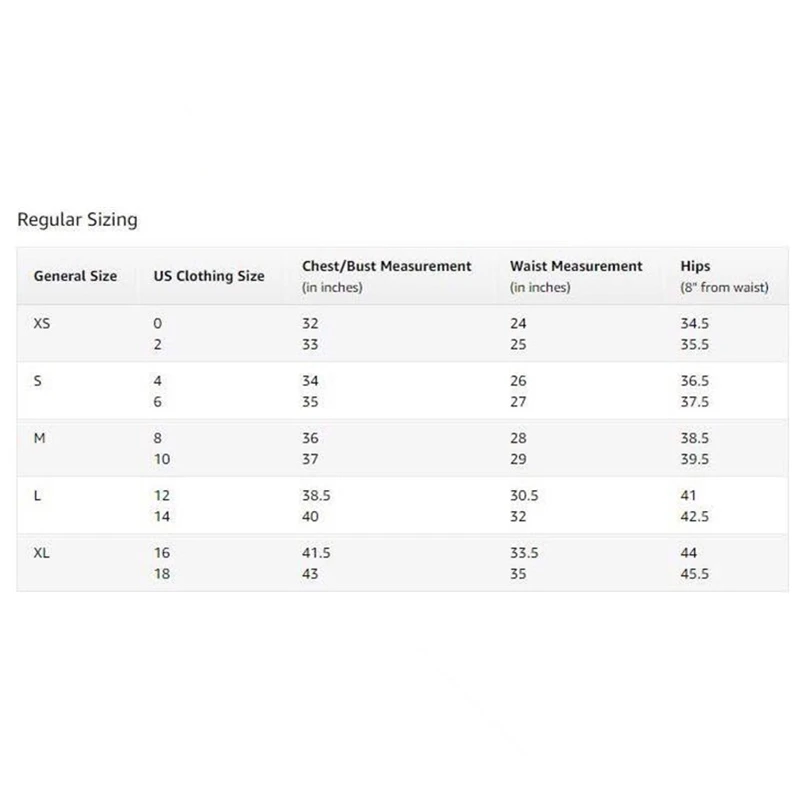800x800 pixels.
Task: Click the Waist Measurement column header
Action: (x=576, y=266)
